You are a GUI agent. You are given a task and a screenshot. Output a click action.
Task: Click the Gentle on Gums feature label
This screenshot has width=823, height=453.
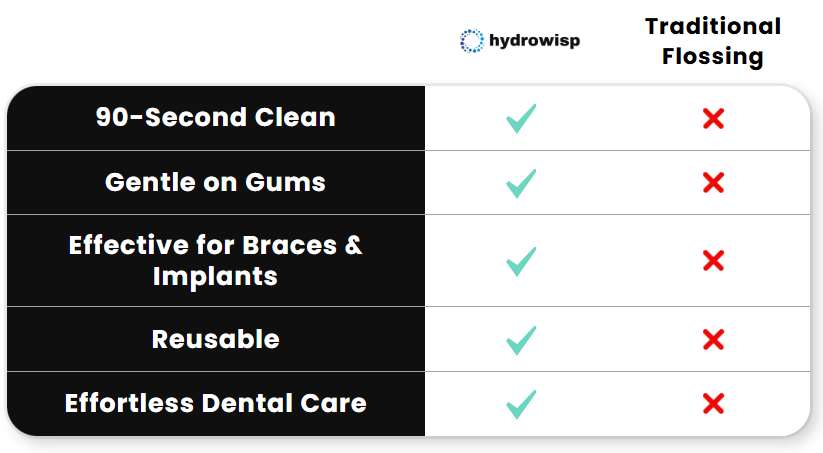[215, 183]
